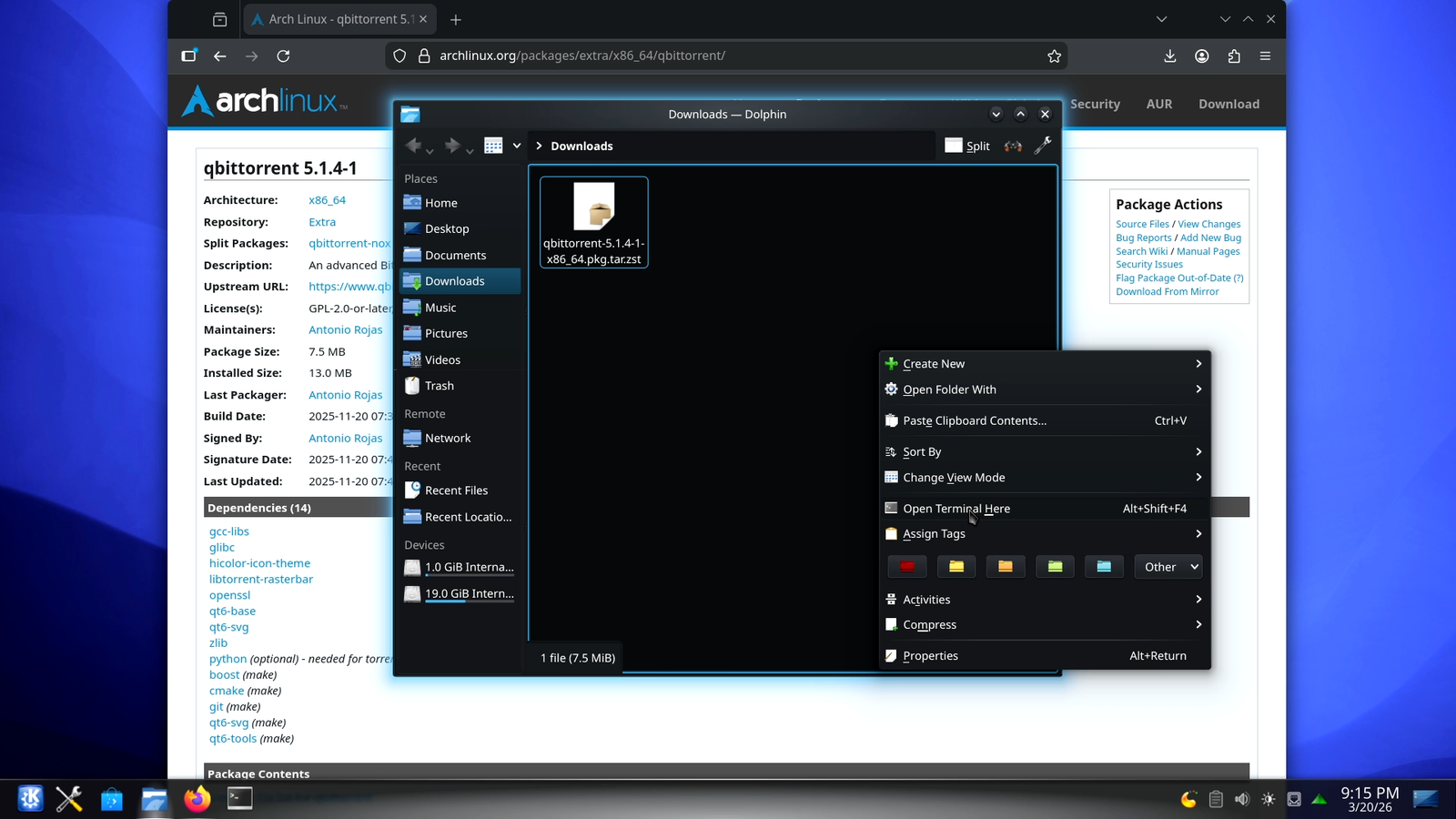Apply the yellow folder color
This screenshot has height=819, width=1456.
[956, 567]
